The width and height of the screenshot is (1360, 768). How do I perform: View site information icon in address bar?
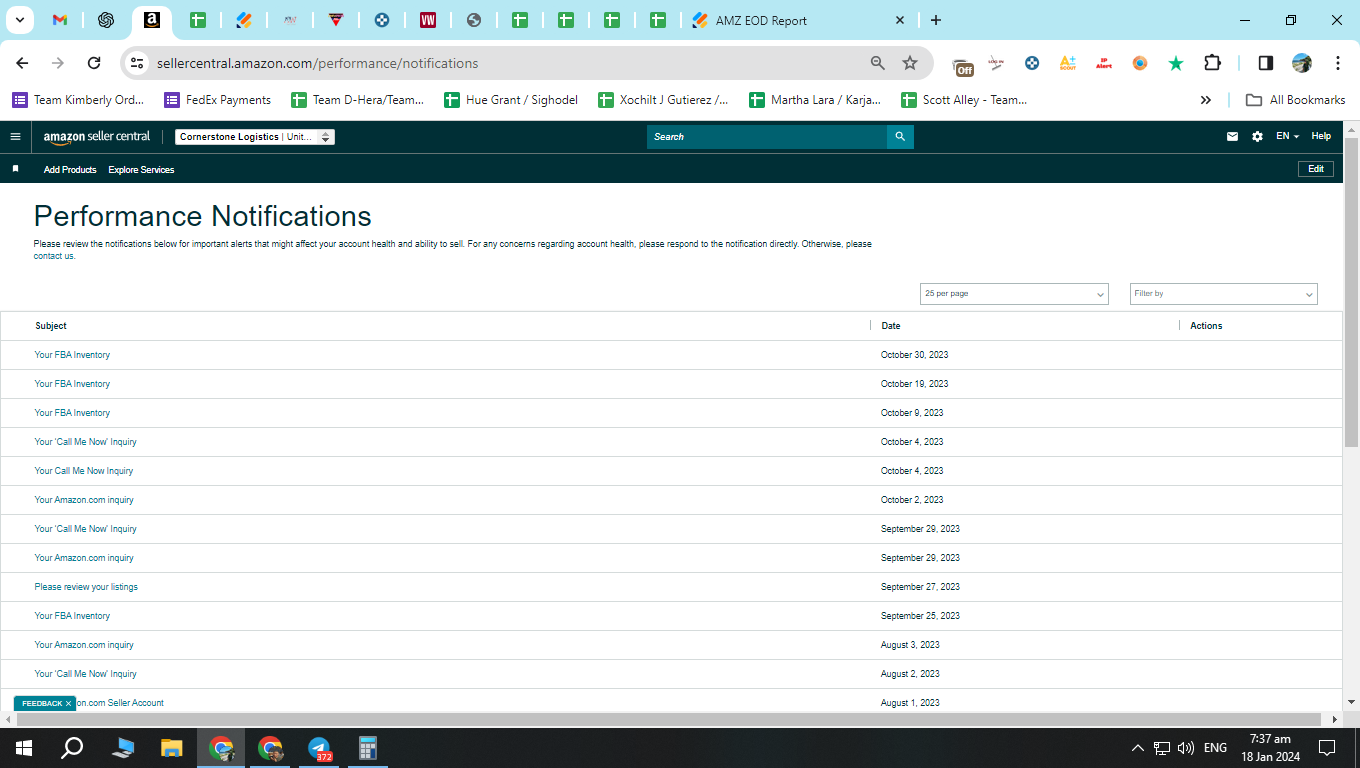(x=138, y=63)
